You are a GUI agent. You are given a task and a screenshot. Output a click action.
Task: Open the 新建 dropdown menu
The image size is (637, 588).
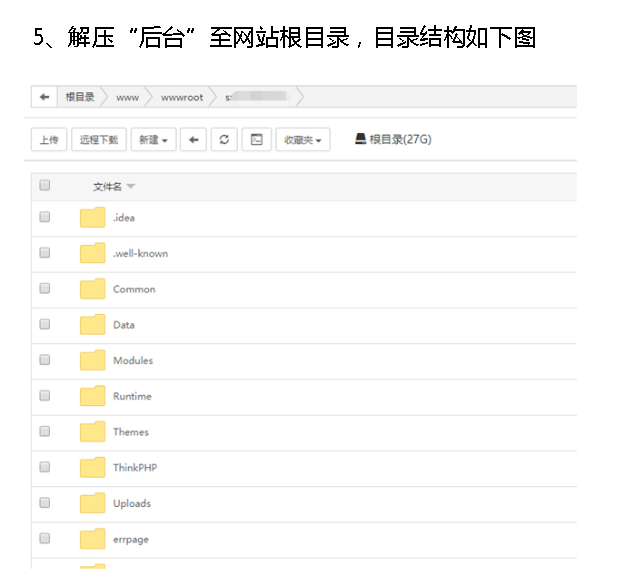coord(154,140)
